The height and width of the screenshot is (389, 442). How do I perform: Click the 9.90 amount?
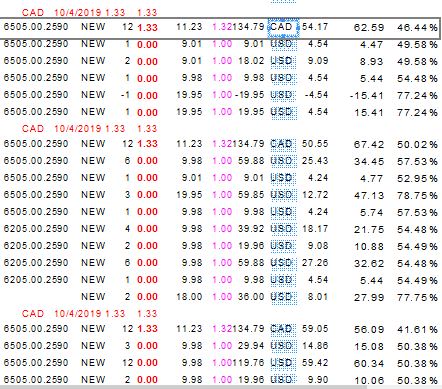click(x=318, y=380)
